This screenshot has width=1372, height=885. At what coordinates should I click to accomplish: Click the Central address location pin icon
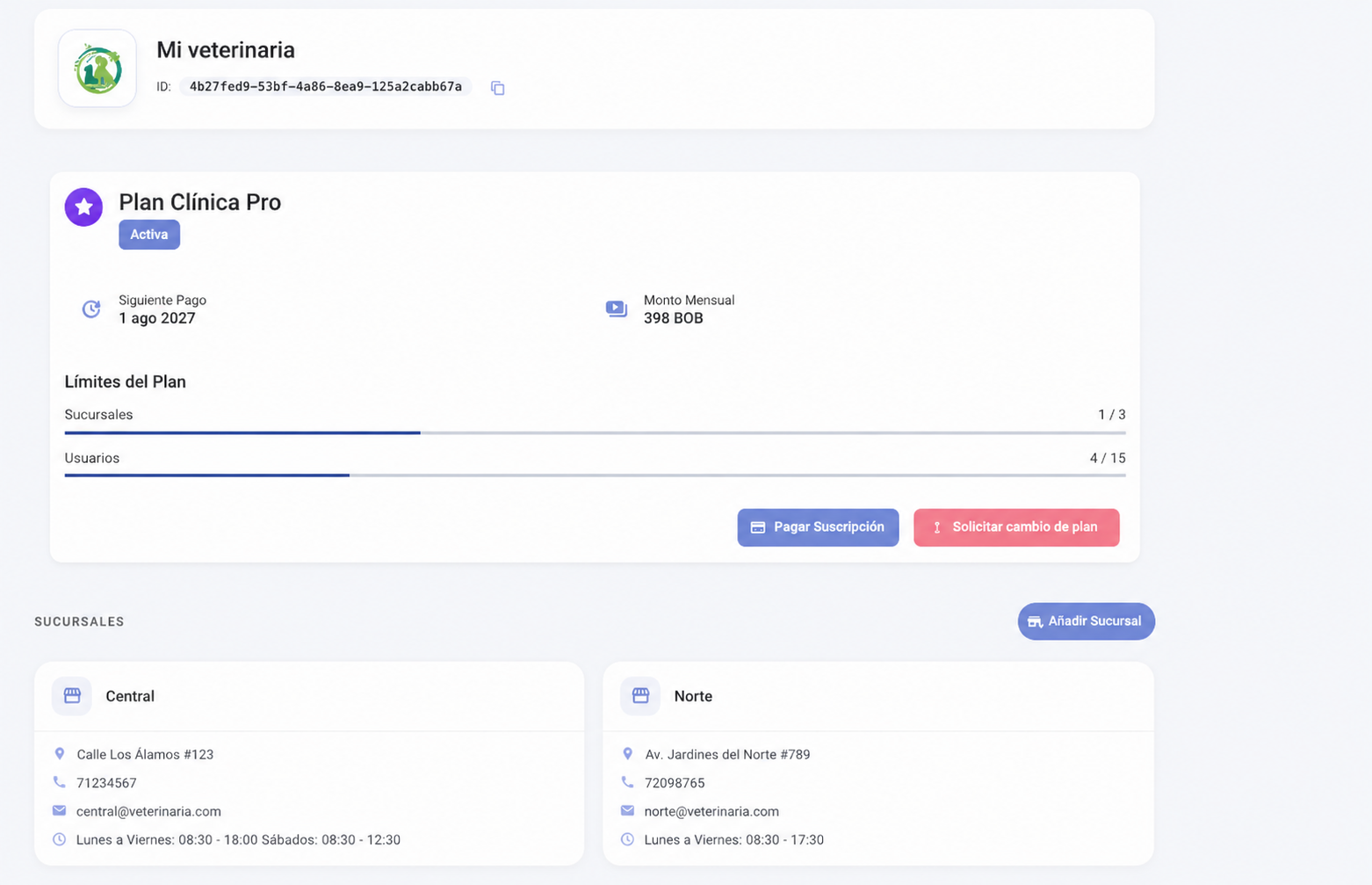pos(60,754)
